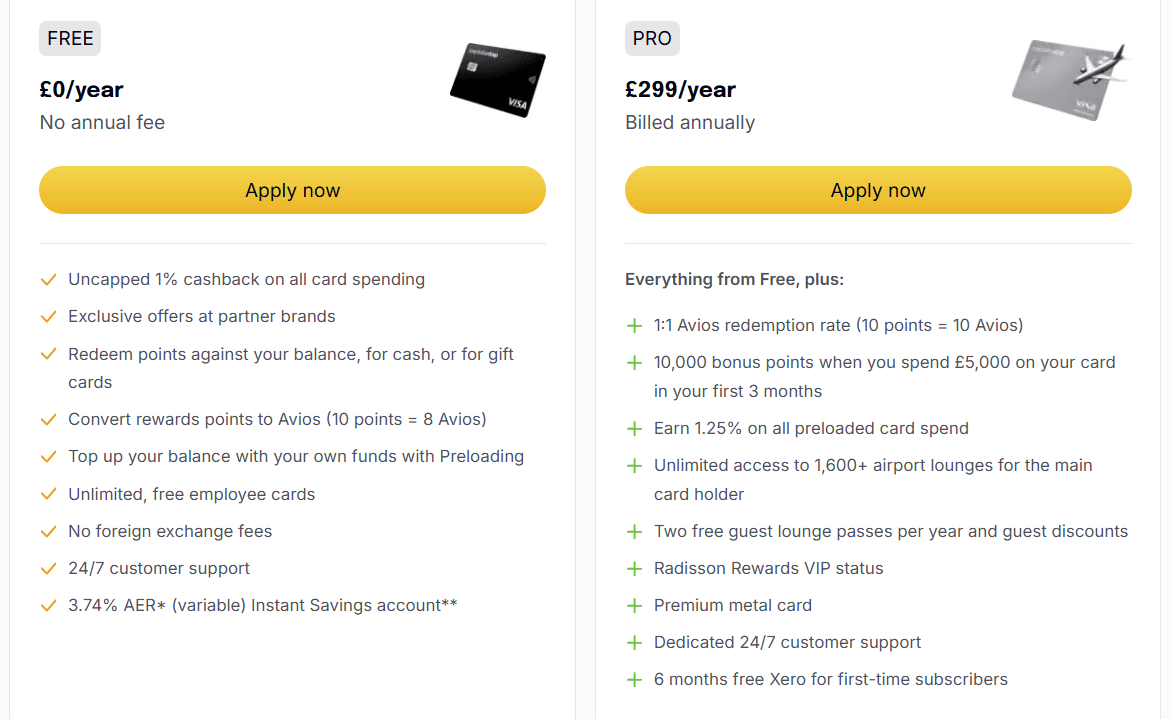Viewport: 1171px width, 719px height.
Task: Click the 3.74% AER Instant Savings account text
Action: [262, 606]
